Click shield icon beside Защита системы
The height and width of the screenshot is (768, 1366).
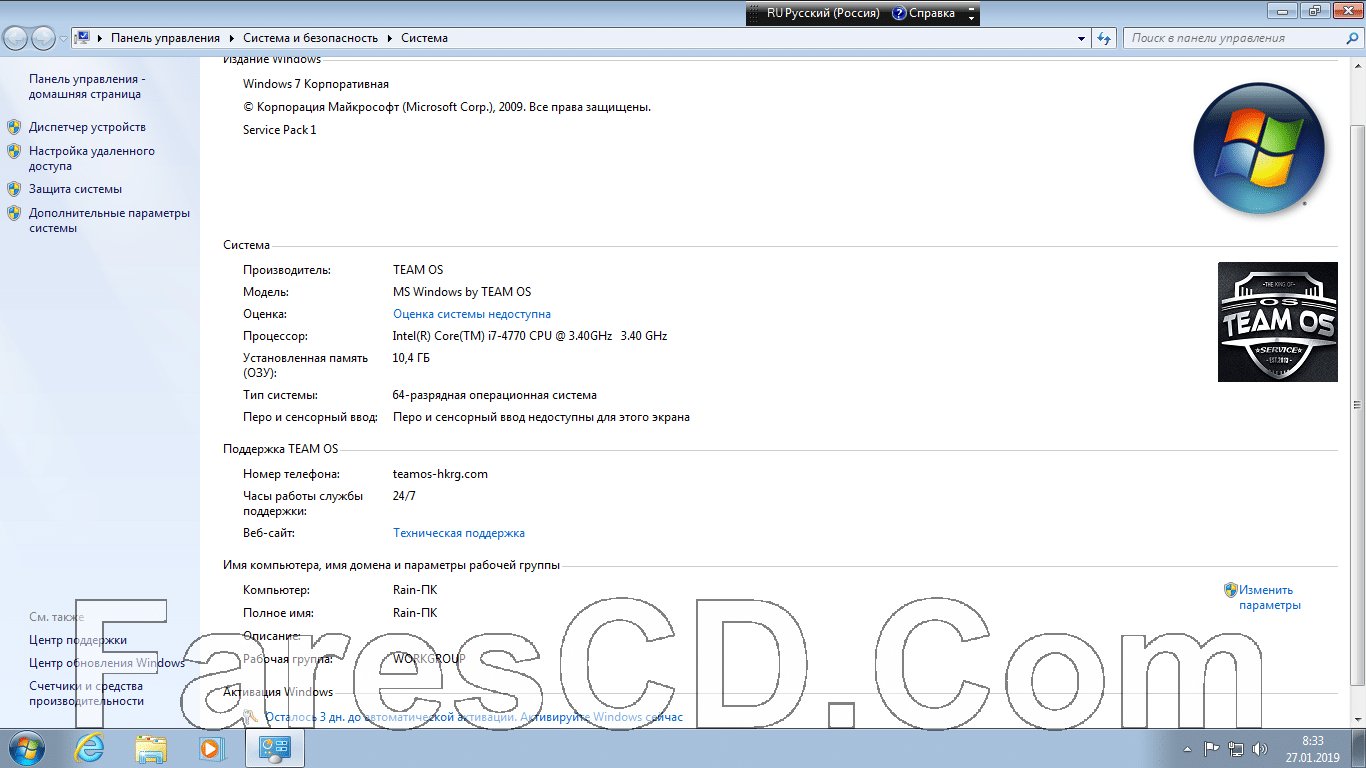tap(14, 189)
